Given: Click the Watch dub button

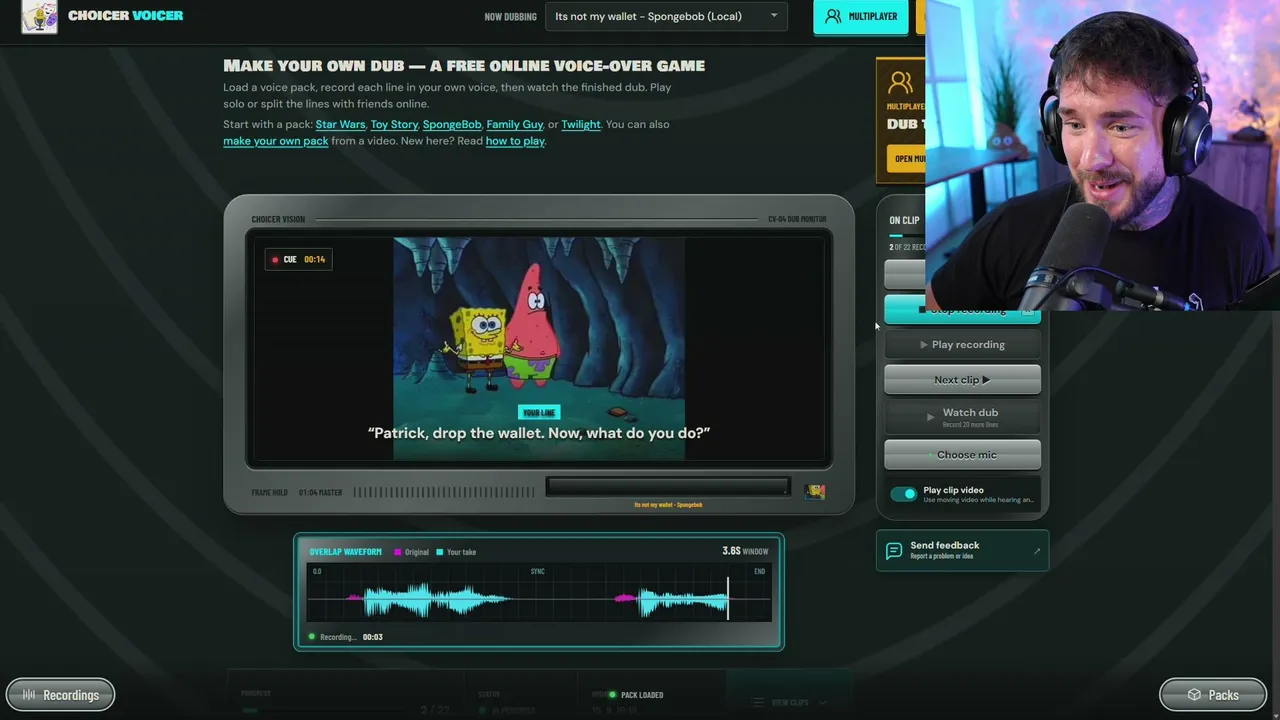Looking at the screenshot, I should point(962,416).
